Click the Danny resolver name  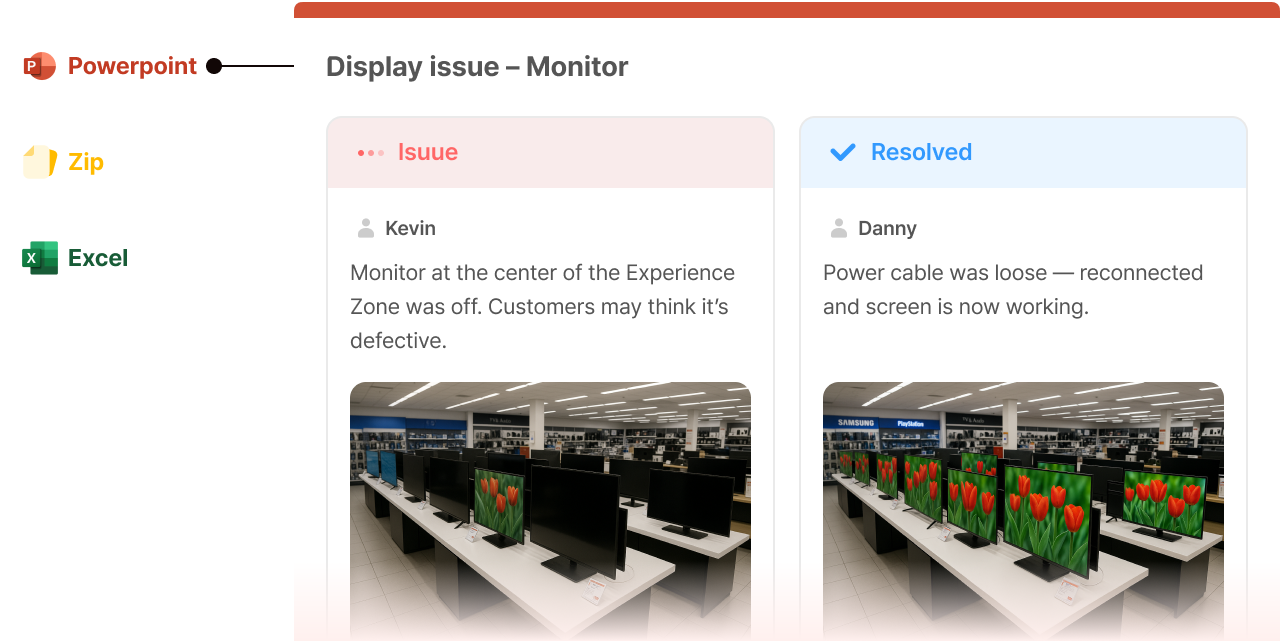coord(887,228)
